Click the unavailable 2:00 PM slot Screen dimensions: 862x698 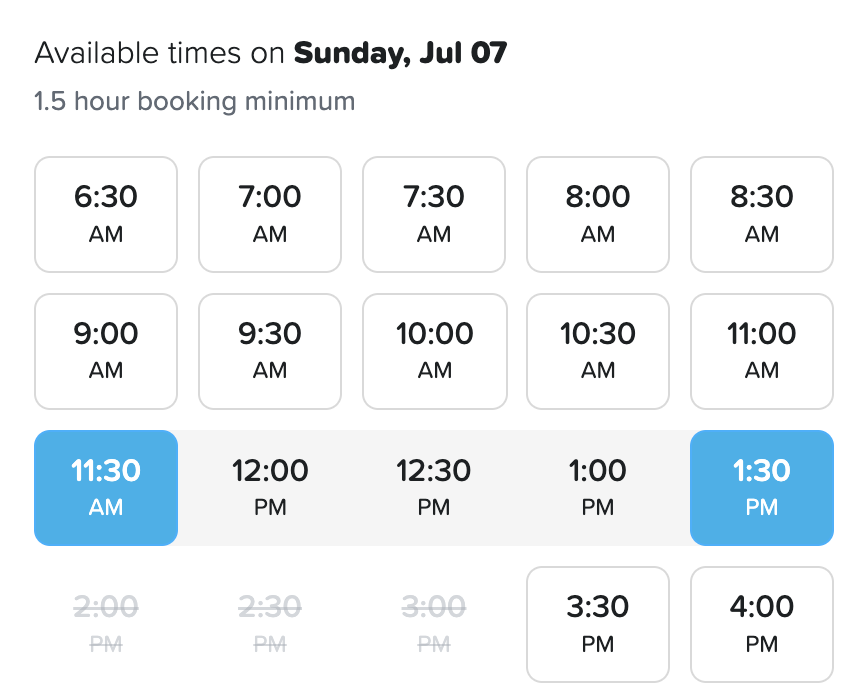[106, 623]
